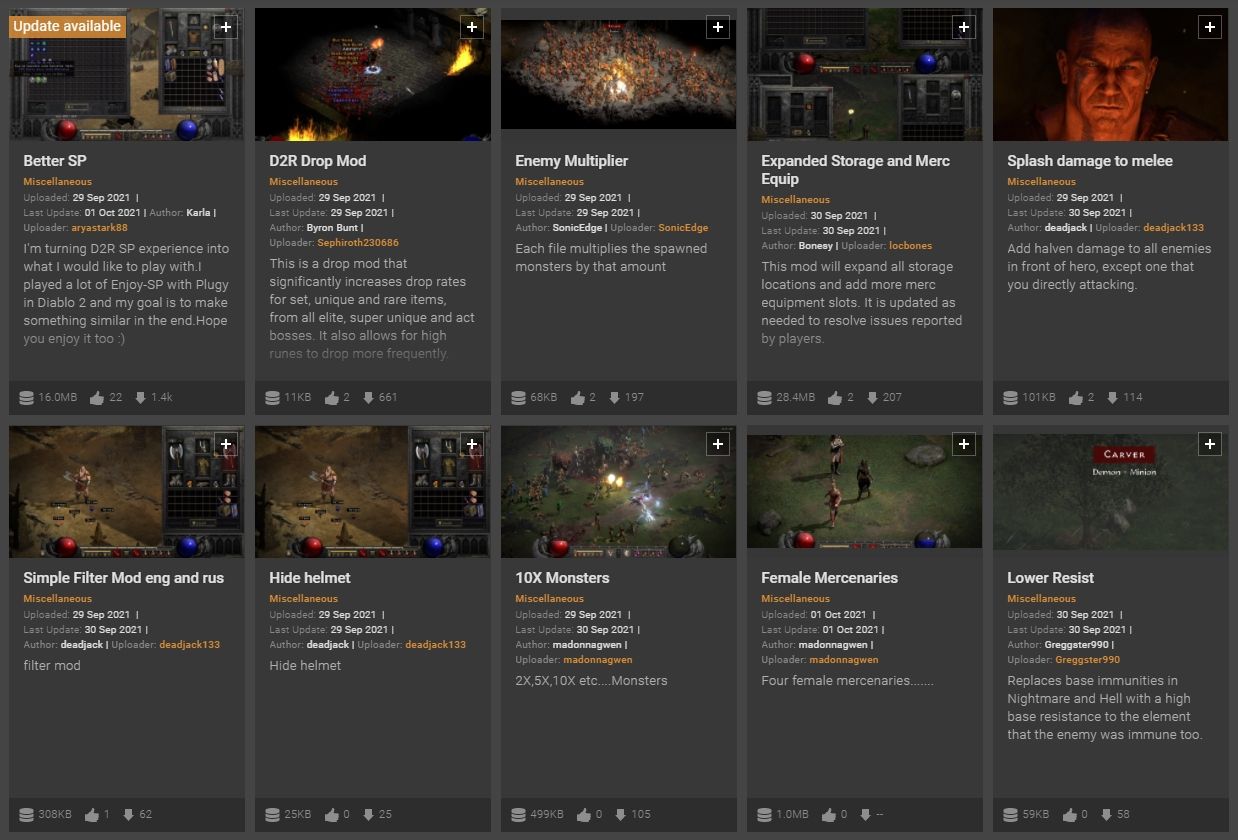
Task: Open the 10X Monsters thumbnail image
Action: 619,492
